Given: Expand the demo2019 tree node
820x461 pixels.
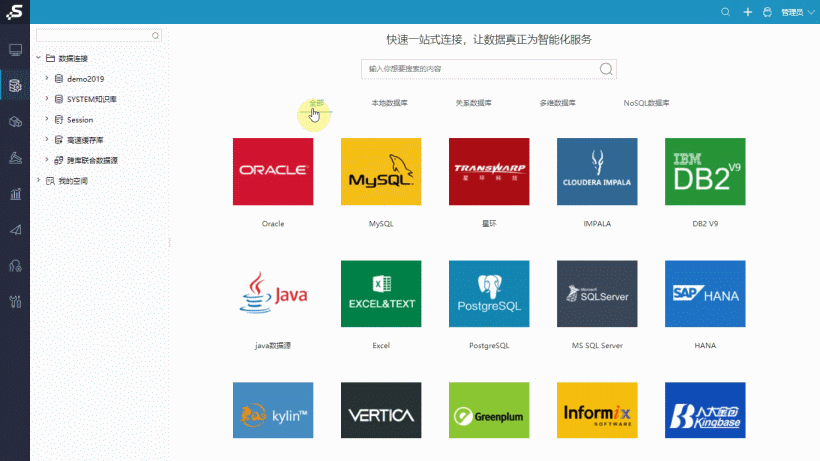Looking at the screenshot, I should click(47, 78).
